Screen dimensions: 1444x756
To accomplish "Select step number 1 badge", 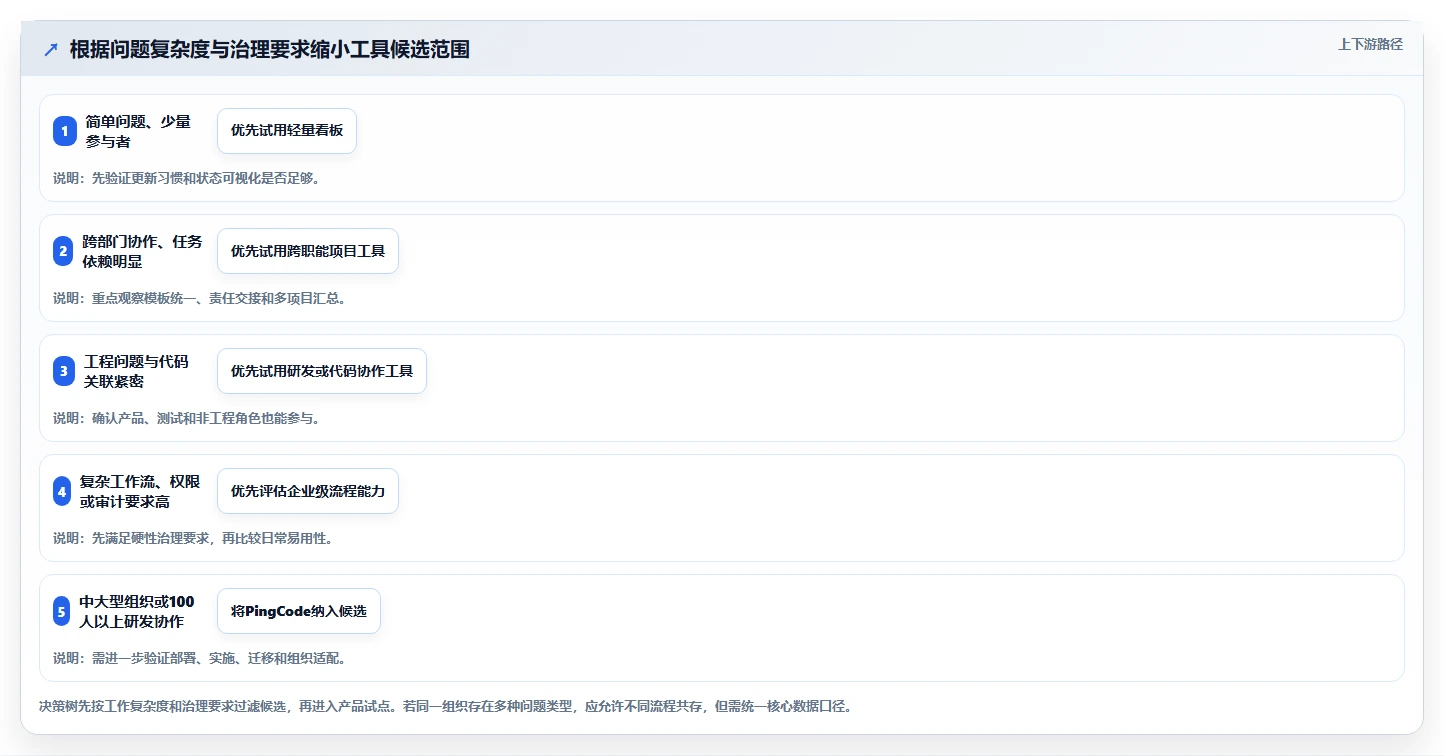I will [65, 131].
